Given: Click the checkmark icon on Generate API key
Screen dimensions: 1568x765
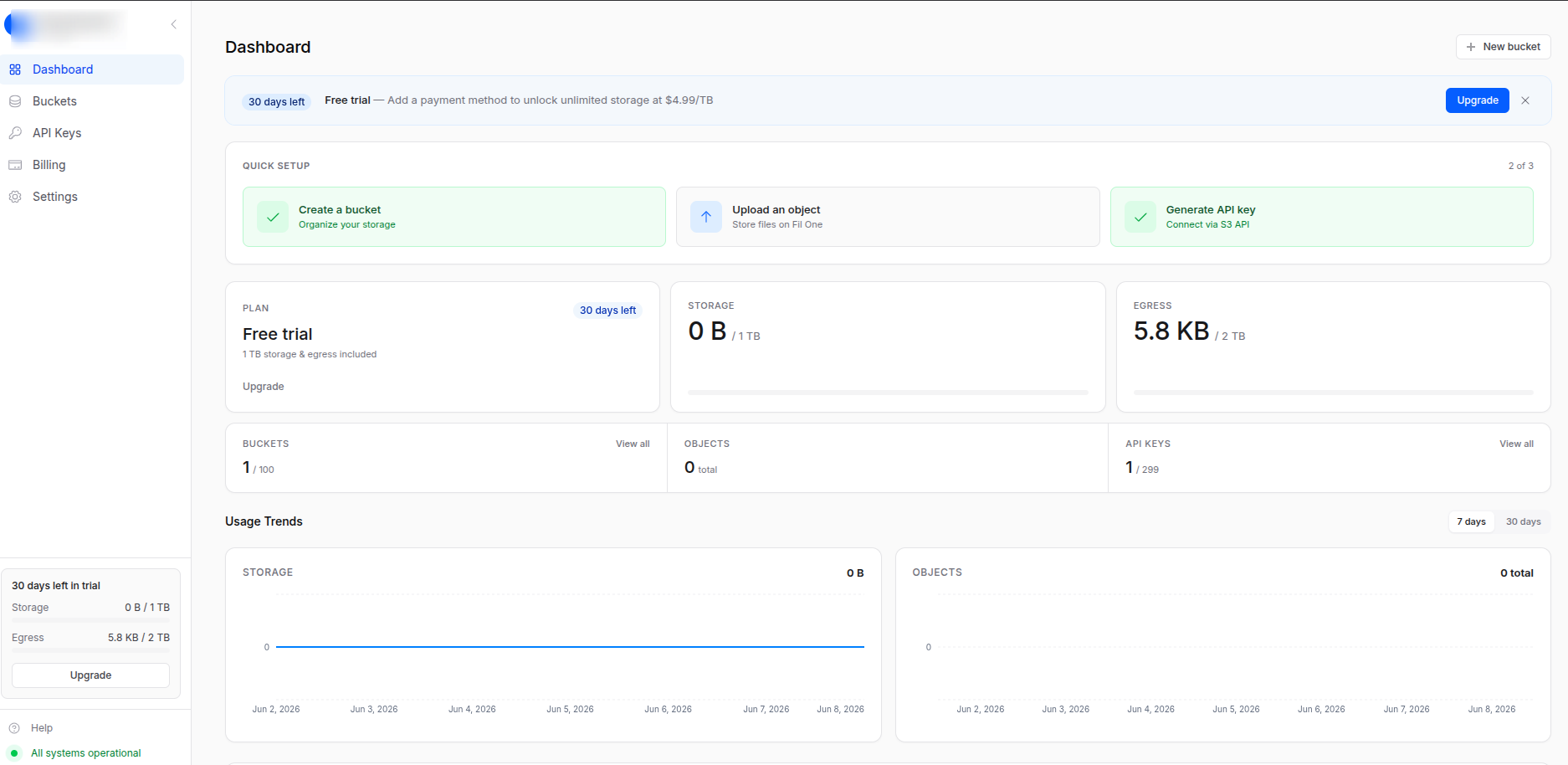Looking at the screenshot, I should (x=1140, y=217).
